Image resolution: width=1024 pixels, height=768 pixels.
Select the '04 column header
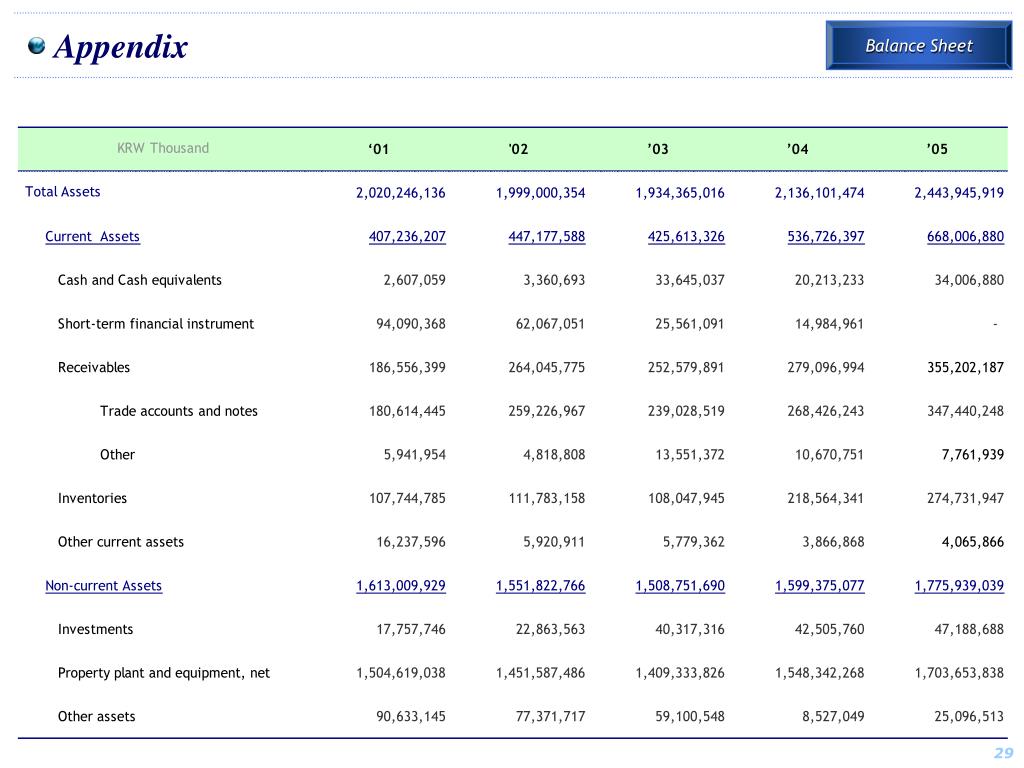click(797, 149)
